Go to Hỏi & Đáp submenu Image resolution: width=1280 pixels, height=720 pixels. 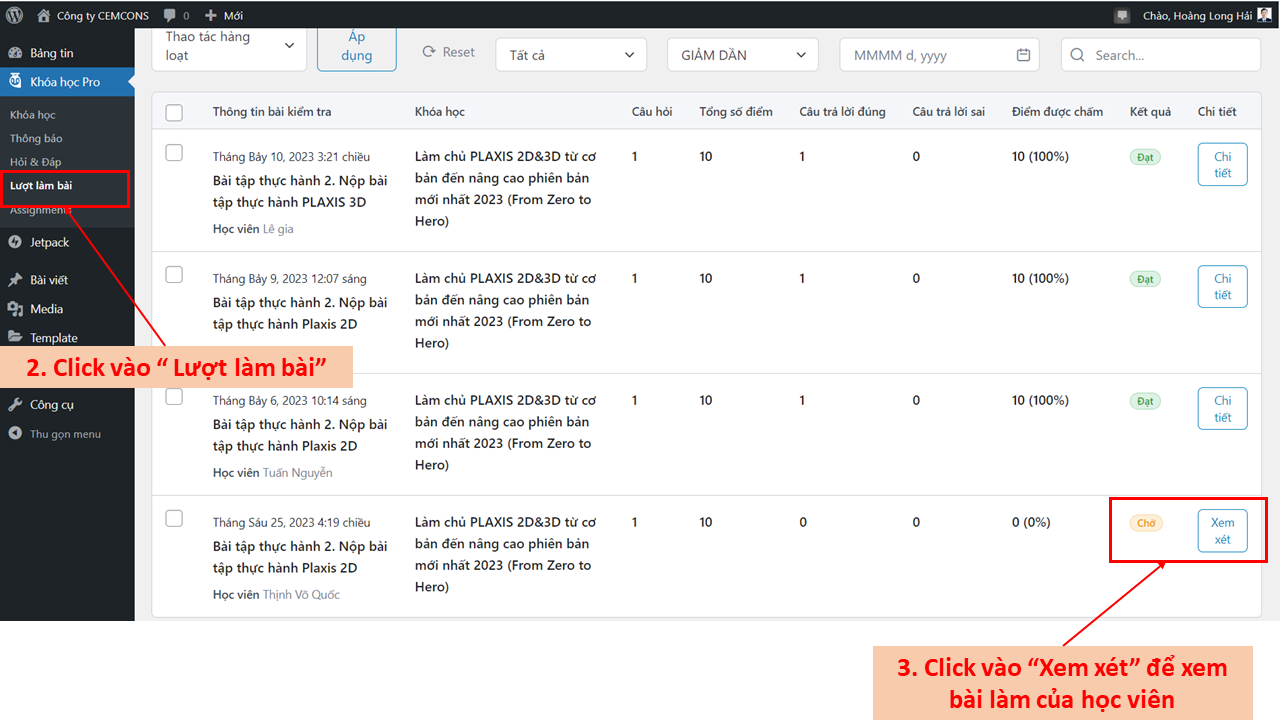click(36, 162)
